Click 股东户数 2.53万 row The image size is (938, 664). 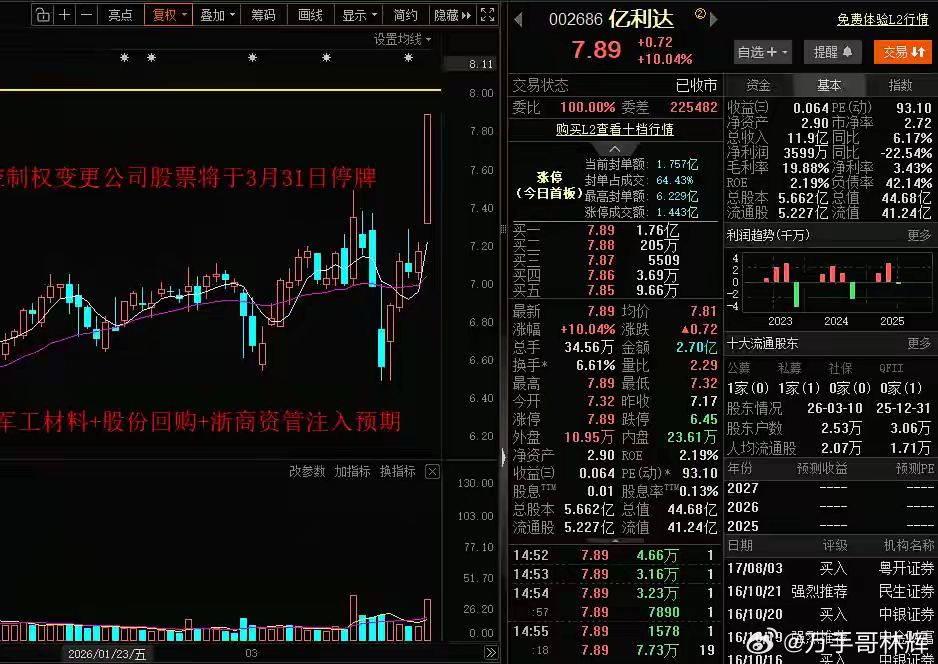(x=830, y=428)
